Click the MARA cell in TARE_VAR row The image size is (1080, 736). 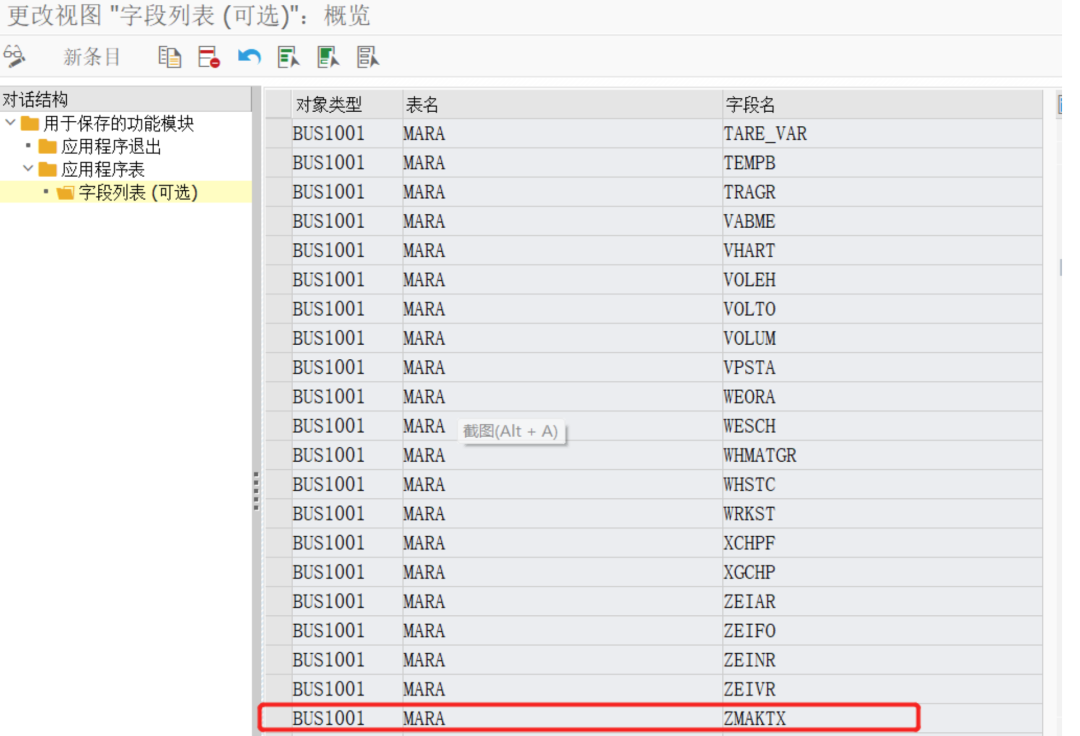pos(562,134)
